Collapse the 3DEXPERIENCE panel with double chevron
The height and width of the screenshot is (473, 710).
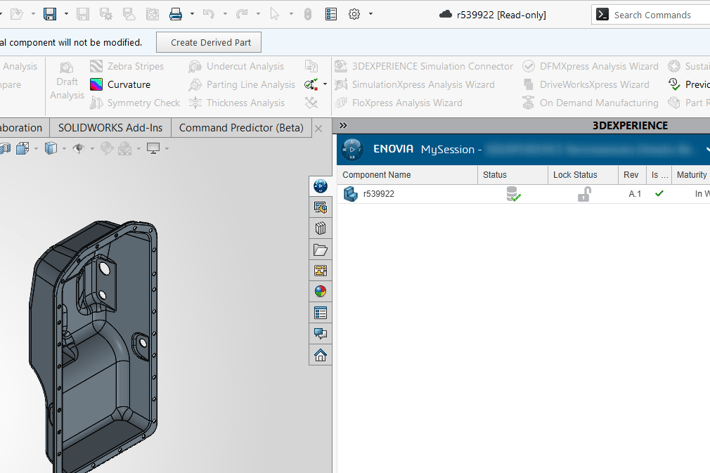(x=343, y=126)
